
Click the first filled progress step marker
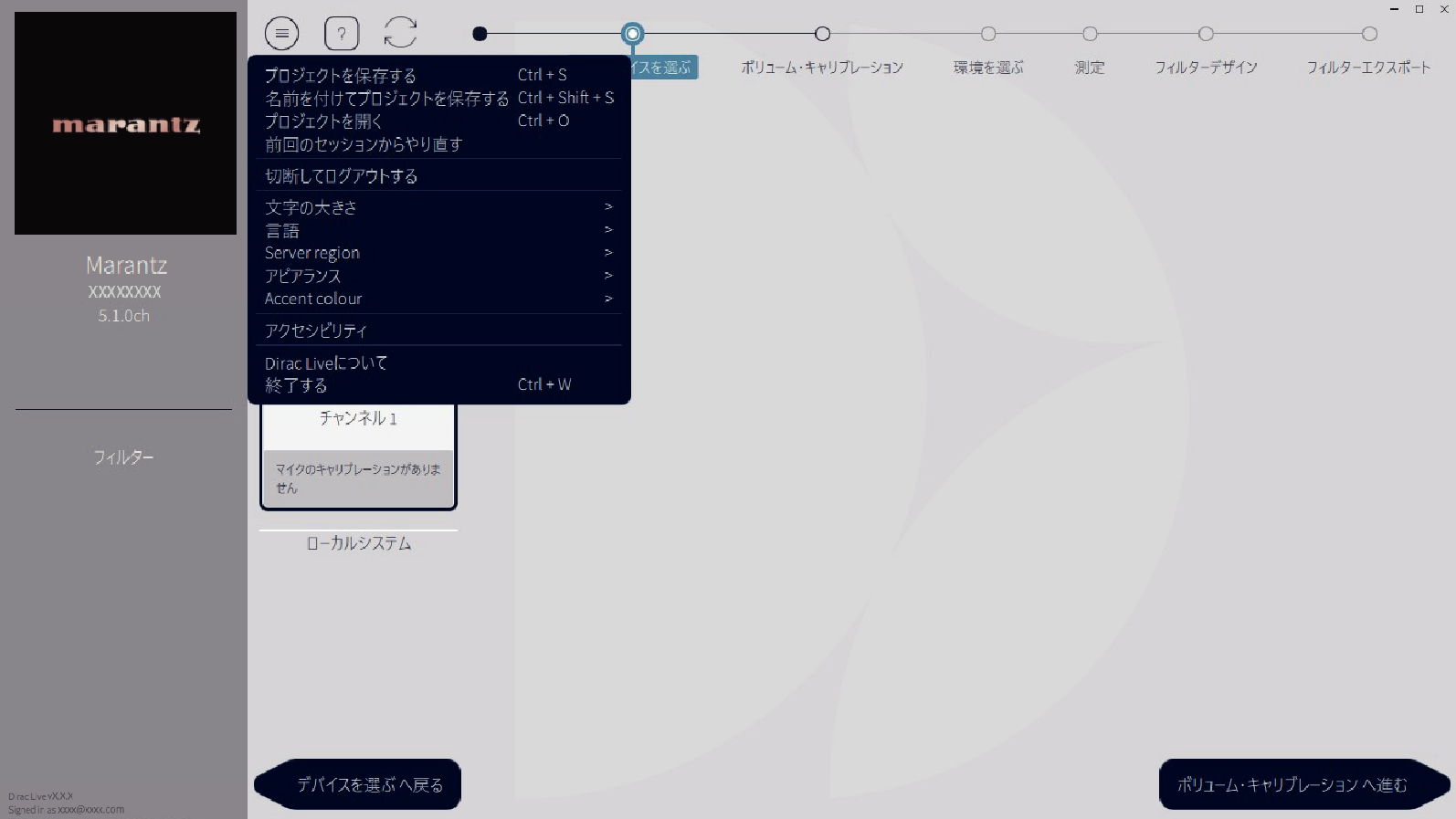click(480, 34)
